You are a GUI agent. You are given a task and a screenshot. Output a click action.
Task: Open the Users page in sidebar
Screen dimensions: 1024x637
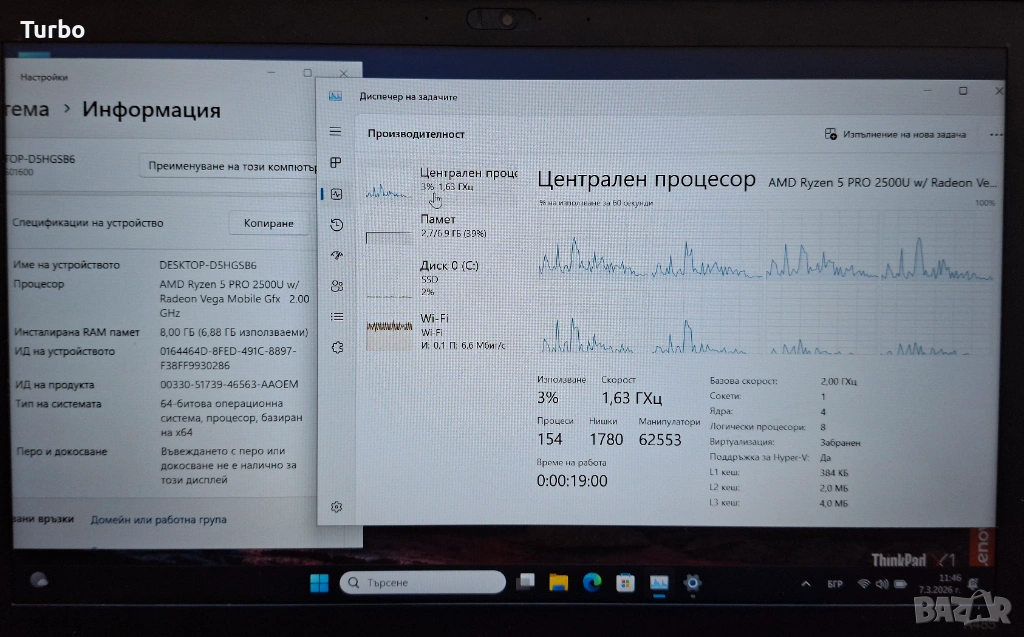click(337, 286)
